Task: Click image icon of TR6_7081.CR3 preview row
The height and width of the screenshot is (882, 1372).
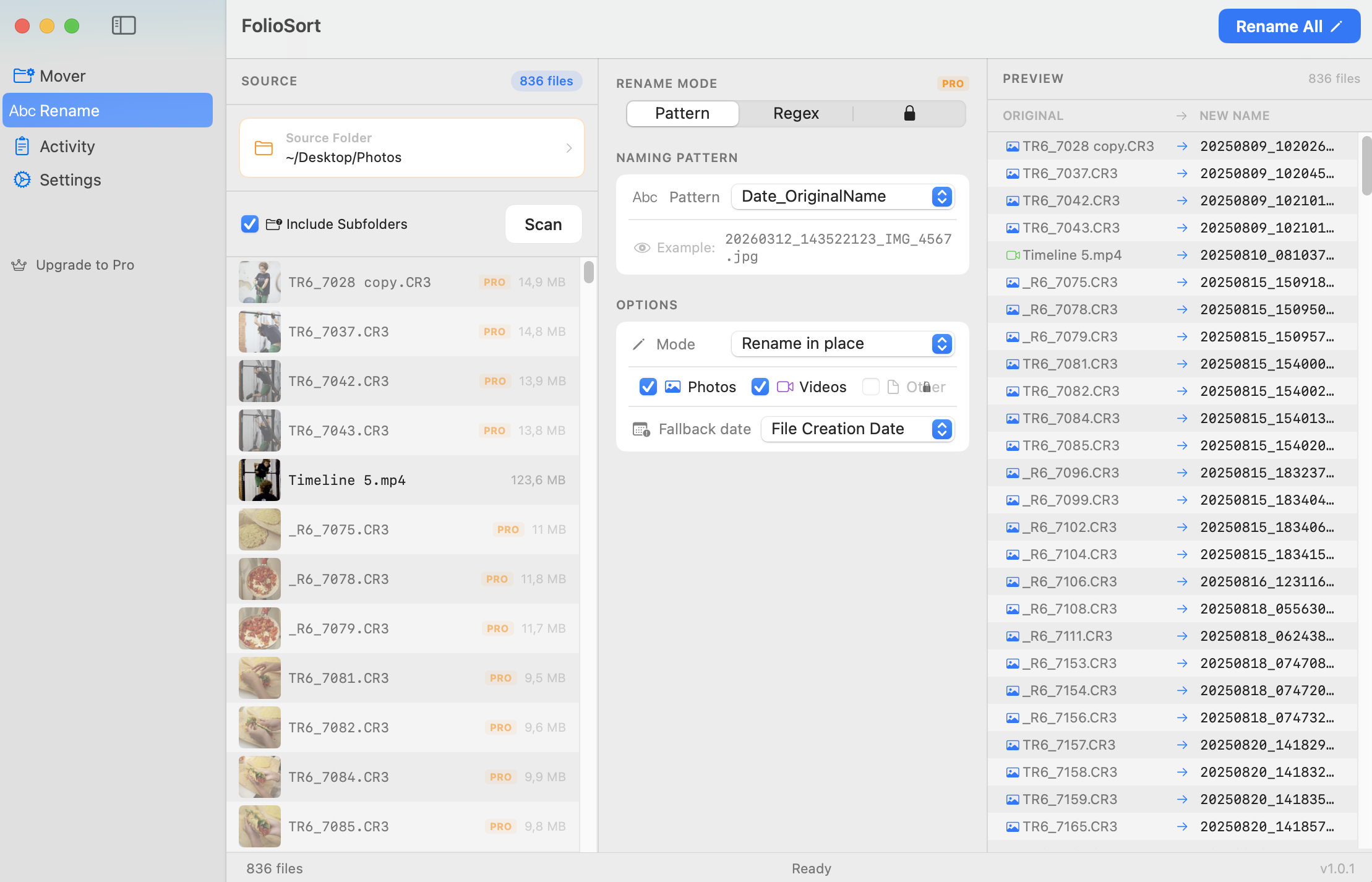Action: click(x=1013, y=364)
